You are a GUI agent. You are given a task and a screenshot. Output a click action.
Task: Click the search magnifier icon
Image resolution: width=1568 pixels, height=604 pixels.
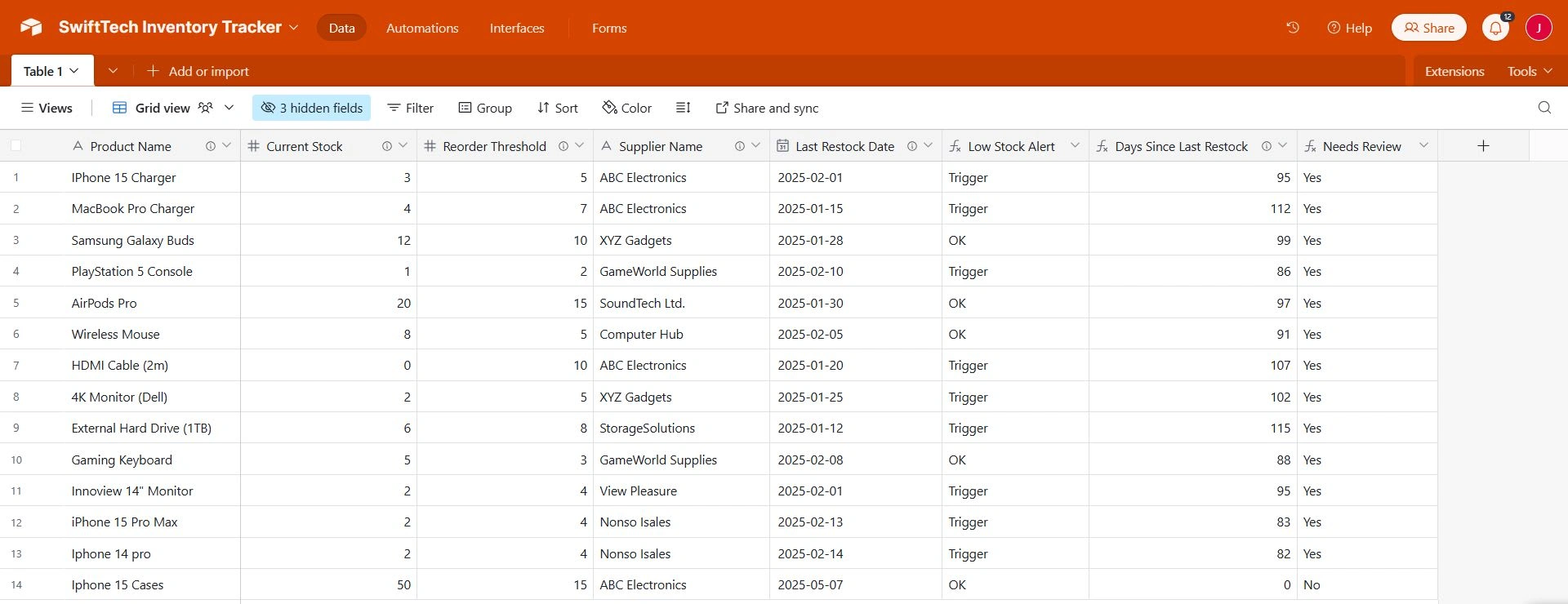click(x=1544, y=108)
